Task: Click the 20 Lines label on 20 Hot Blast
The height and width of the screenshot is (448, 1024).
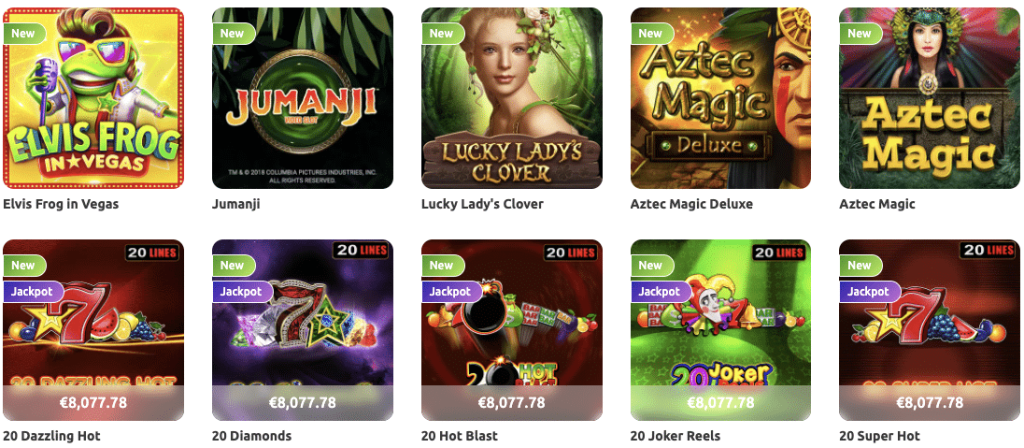Action: click(x=571, y=251)
